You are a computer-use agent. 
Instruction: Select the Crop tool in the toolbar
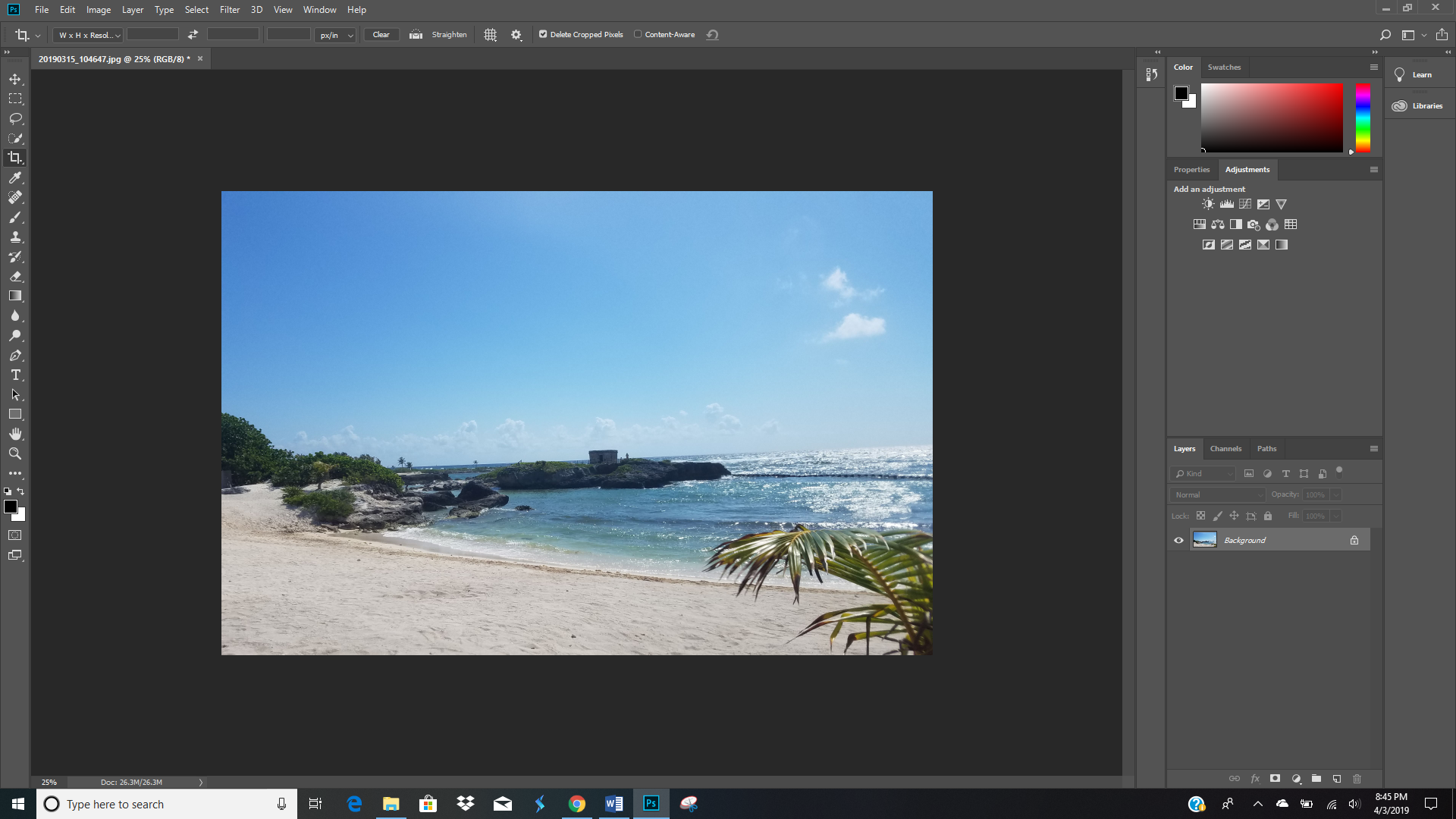tap(15, 158)
